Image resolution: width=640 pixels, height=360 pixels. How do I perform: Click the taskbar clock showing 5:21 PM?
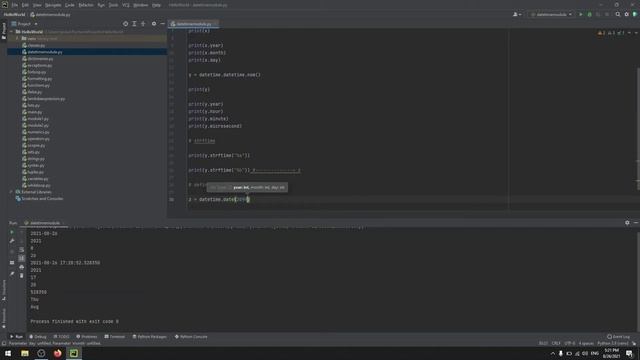point(611,353)
